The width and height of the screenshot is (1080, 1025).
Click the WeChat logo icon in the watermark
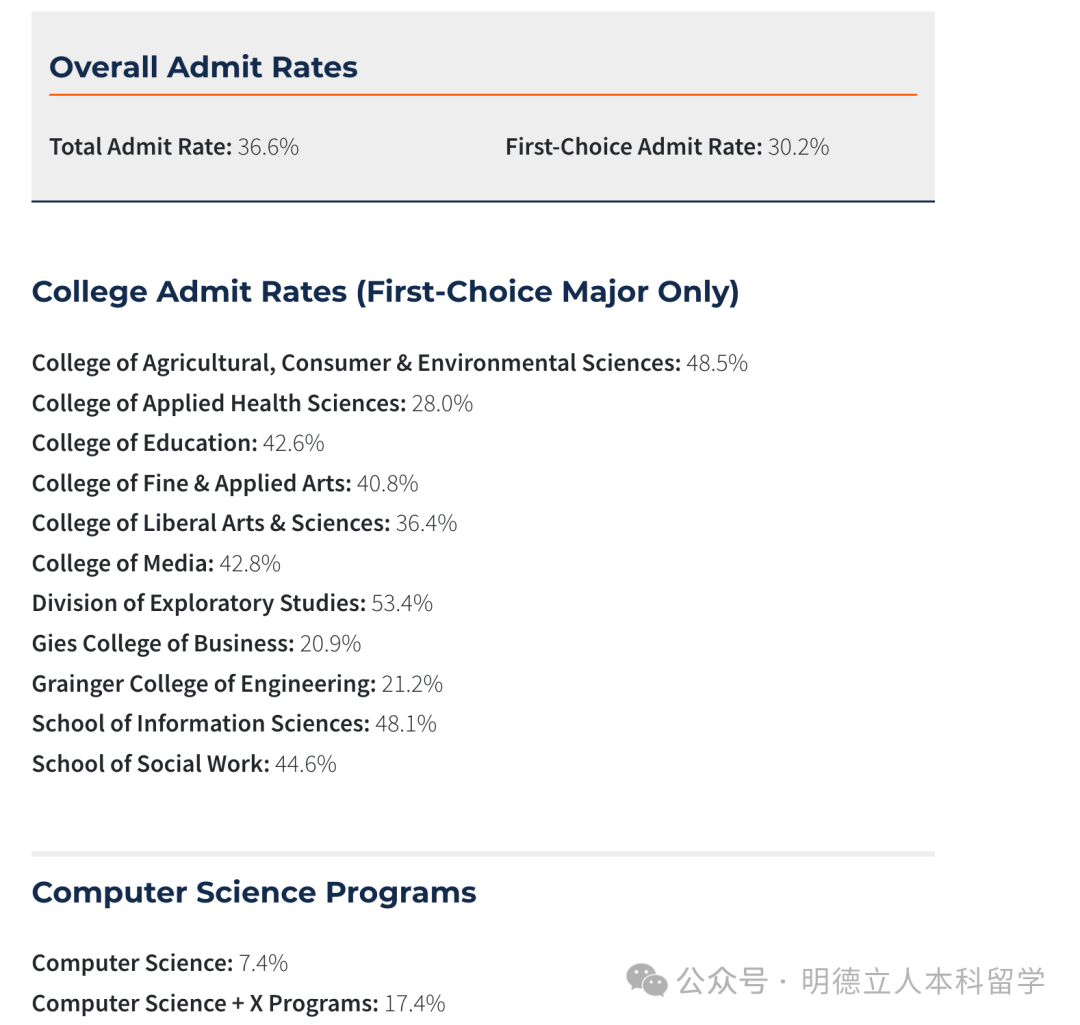(x=647, y=980)
